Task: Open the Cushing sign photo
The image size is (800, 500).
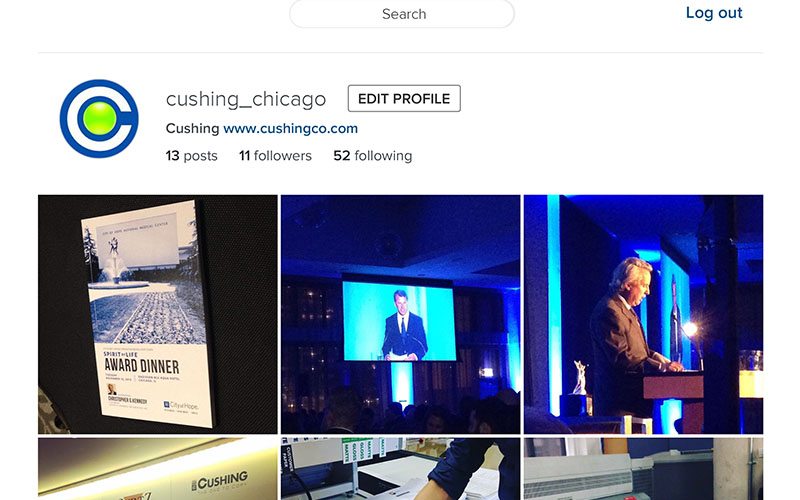Action: click(x=158, y=469)
